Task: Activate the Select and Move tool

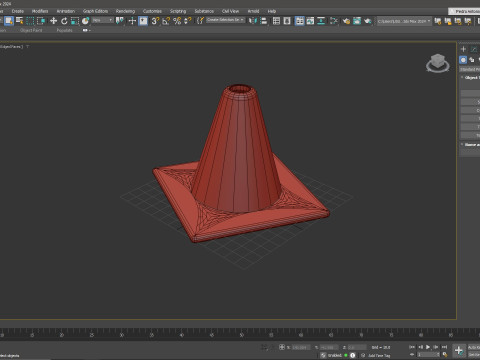Action: point(53,21)
